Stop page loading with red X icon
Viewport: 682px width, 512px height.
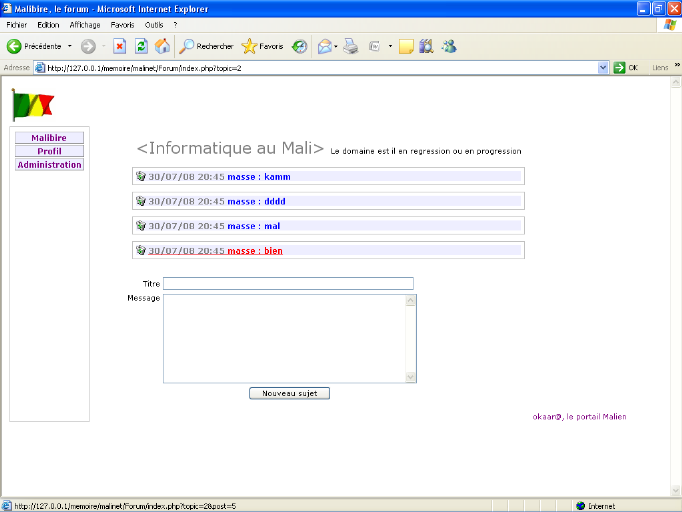(120, 46)
